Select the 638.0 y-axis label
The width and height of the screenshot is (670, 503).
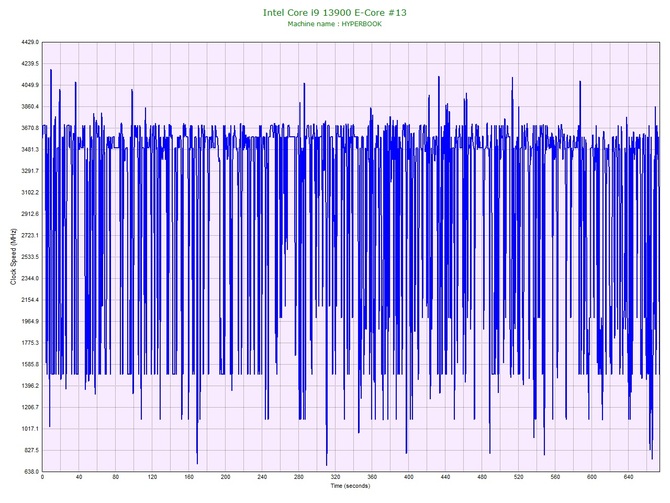click(x=31, y=471)
